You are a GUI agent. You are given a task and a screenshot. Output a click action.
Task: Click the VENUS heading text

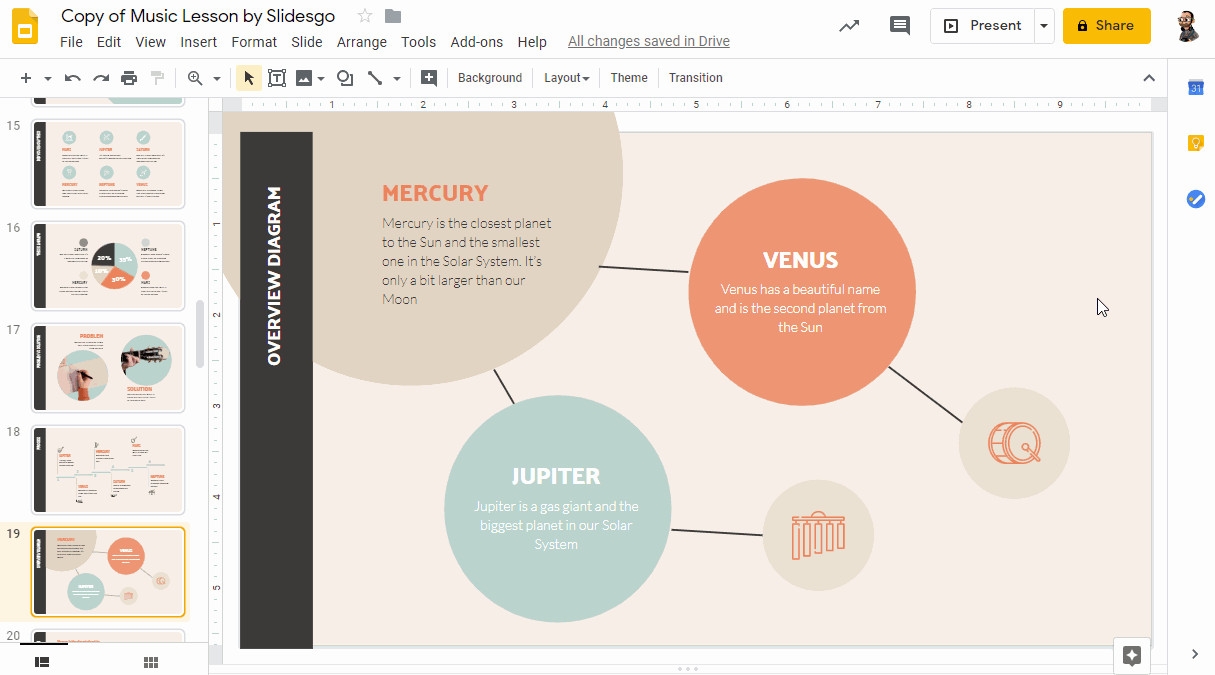(800, 260)
